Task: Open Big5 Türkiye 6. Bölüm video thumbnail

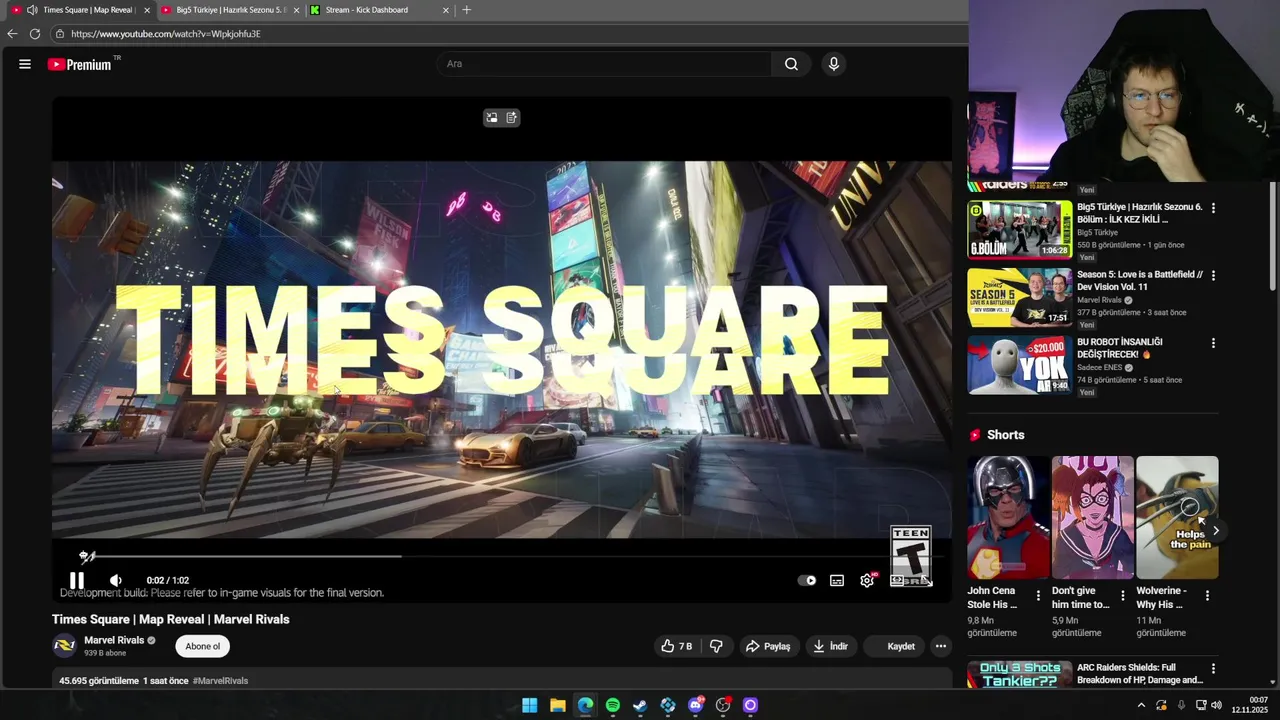Action: (1019, 230)
